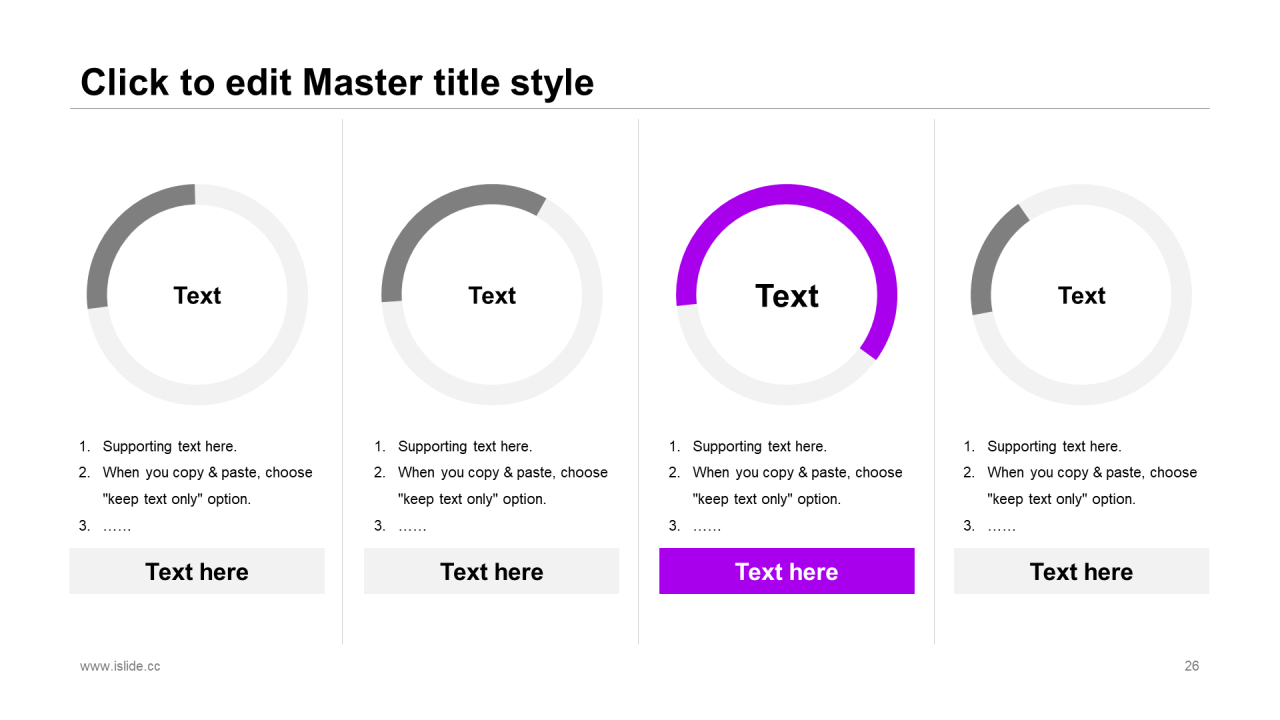Click the slide number 26 in the footer

pyautogui.click(x=1191, y=666)
